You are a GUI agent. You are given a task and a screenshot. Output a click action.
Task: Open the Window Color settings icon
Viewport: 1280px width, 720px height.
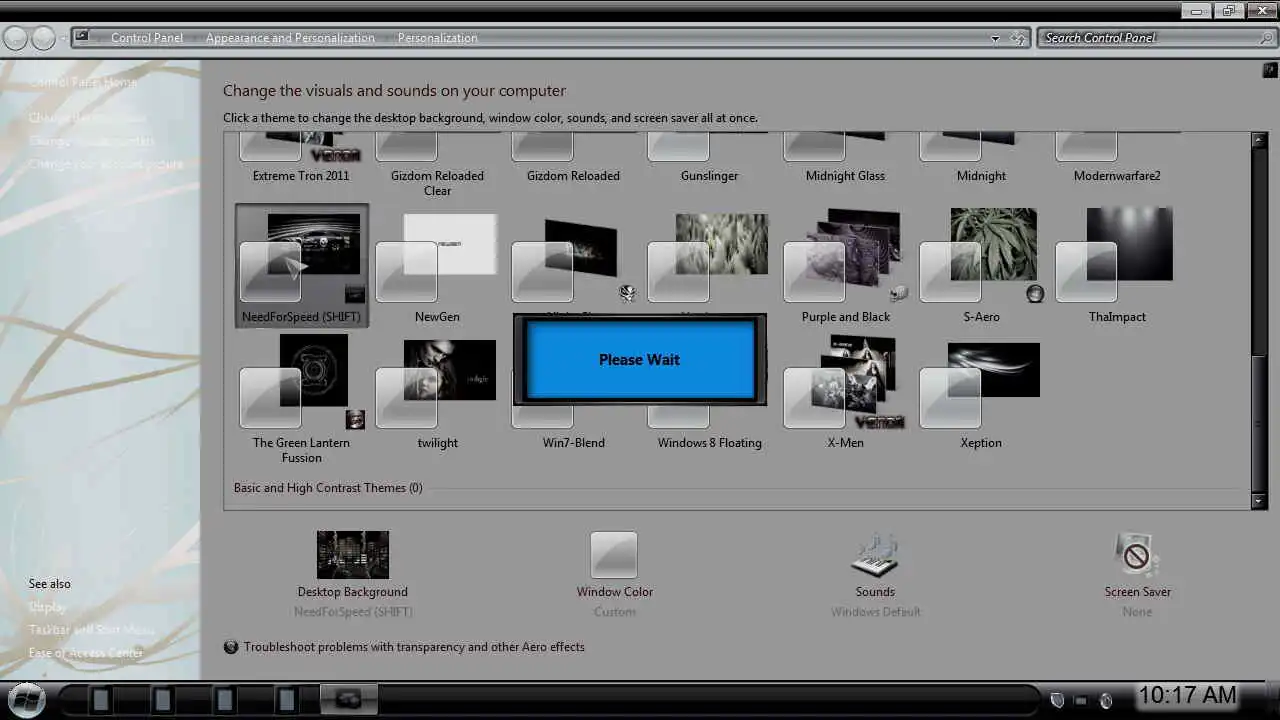click(614, 554)
